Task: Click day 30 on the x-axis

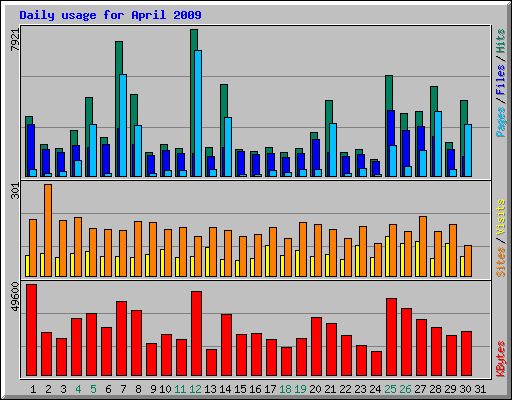Action: tap(465, 389)
